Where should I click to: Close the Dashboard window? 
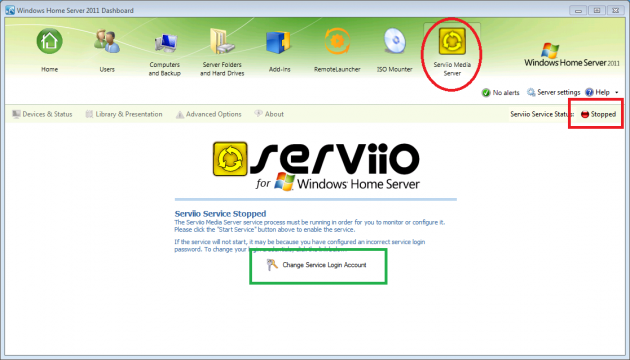[616, 10]
